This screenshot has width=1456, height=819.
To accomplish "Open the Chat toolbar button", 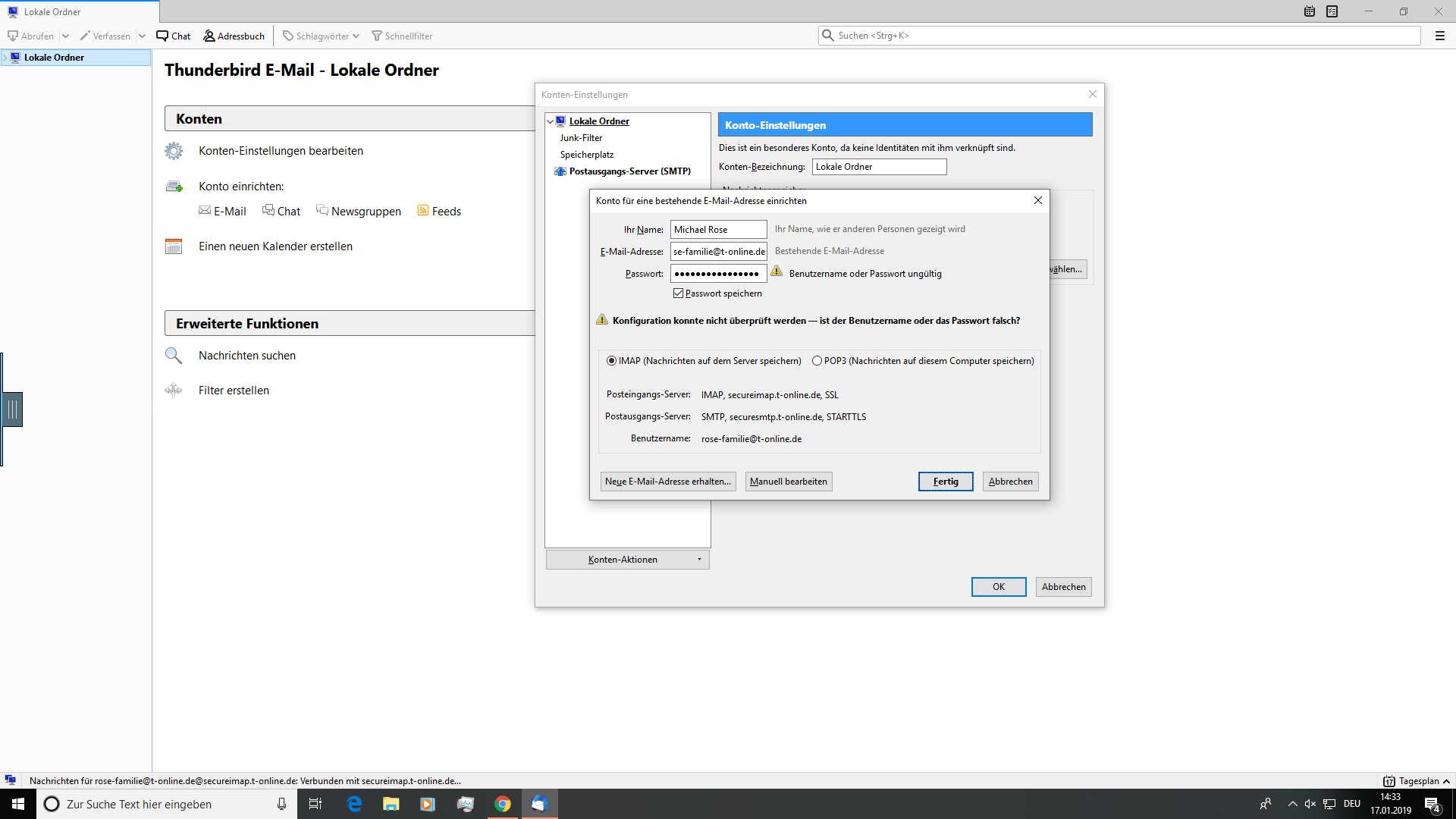I will pos(174,36).
